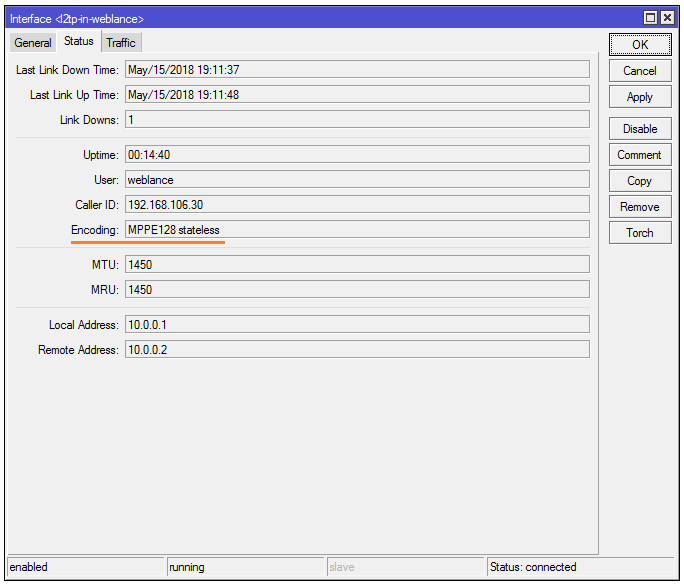
Task: Click the 'Local Address:' label
Action: pyautogui.click(x=83, y=325)
